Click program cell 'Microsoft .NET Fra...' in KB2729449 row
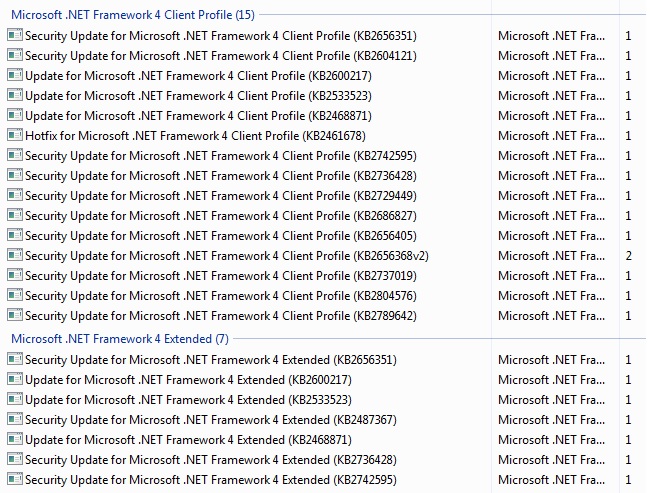Image resolution: width=650 pixels, height=493 pixels. click(x=551, y=196)
